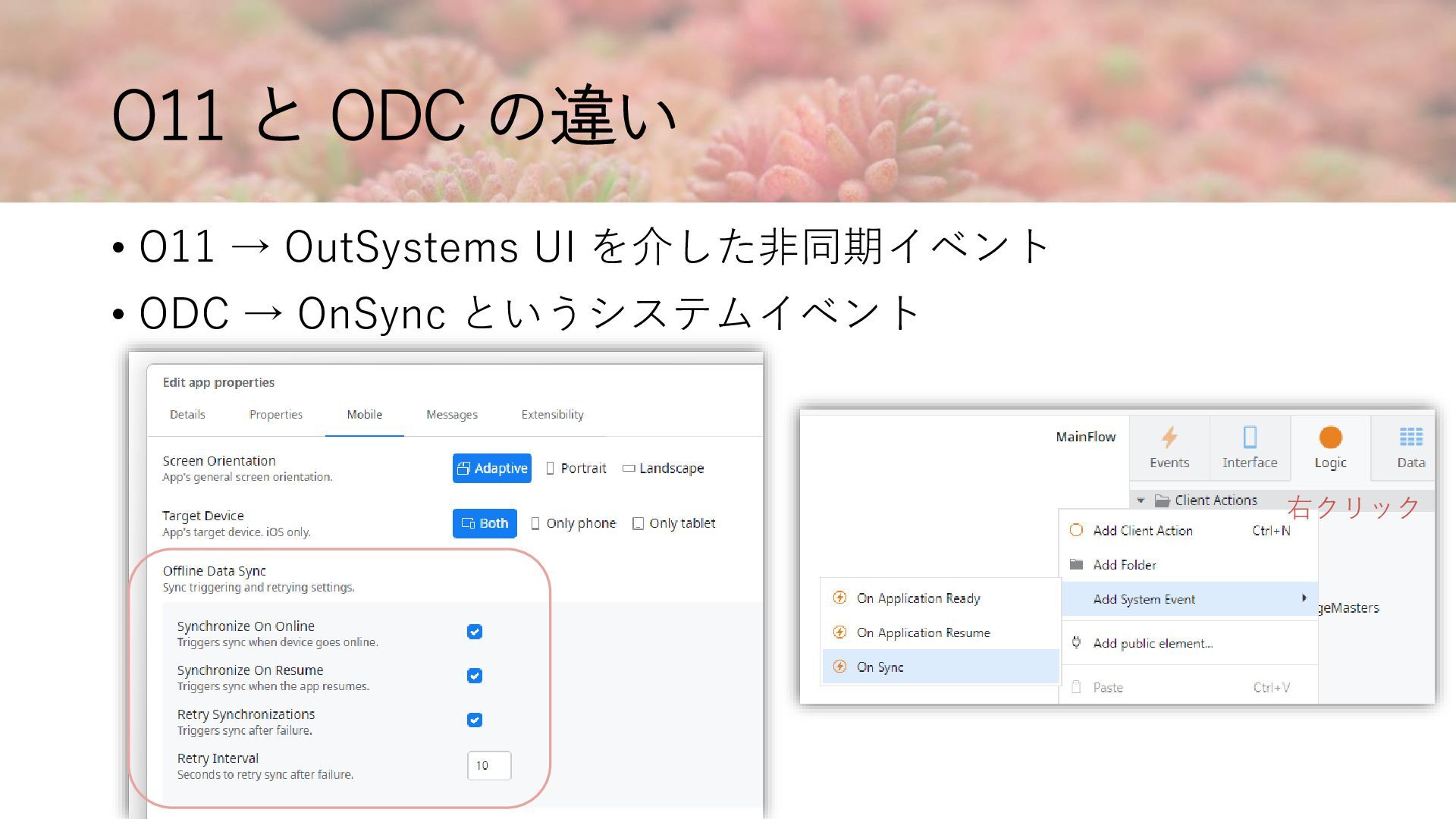Image resolution: width=1456 pixels, height=819 pixels.
Task: Click the On Application Ready event icon
Action: [839, 598]
